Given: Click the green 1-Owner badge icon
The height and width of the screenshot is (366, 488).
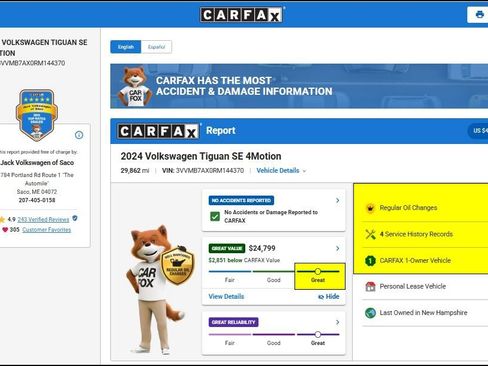Looking at the screenshot, I should (x=370, y=260).
